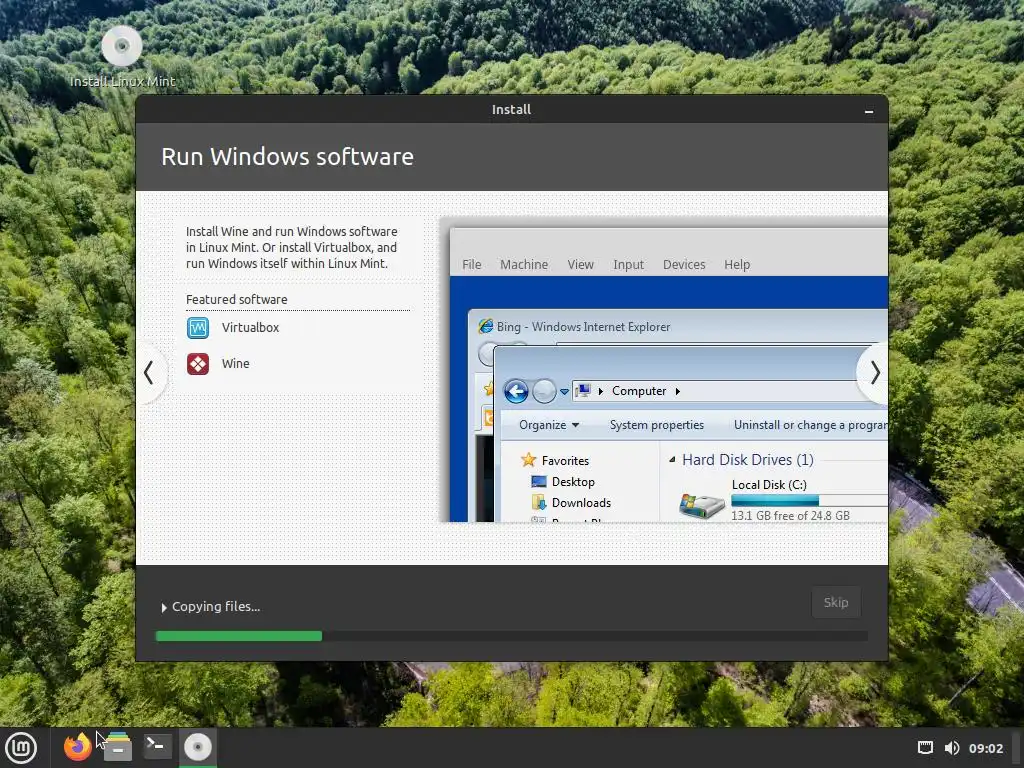
Task: Click the View menu in the slideshow image
Action: [x=580, y=264]
